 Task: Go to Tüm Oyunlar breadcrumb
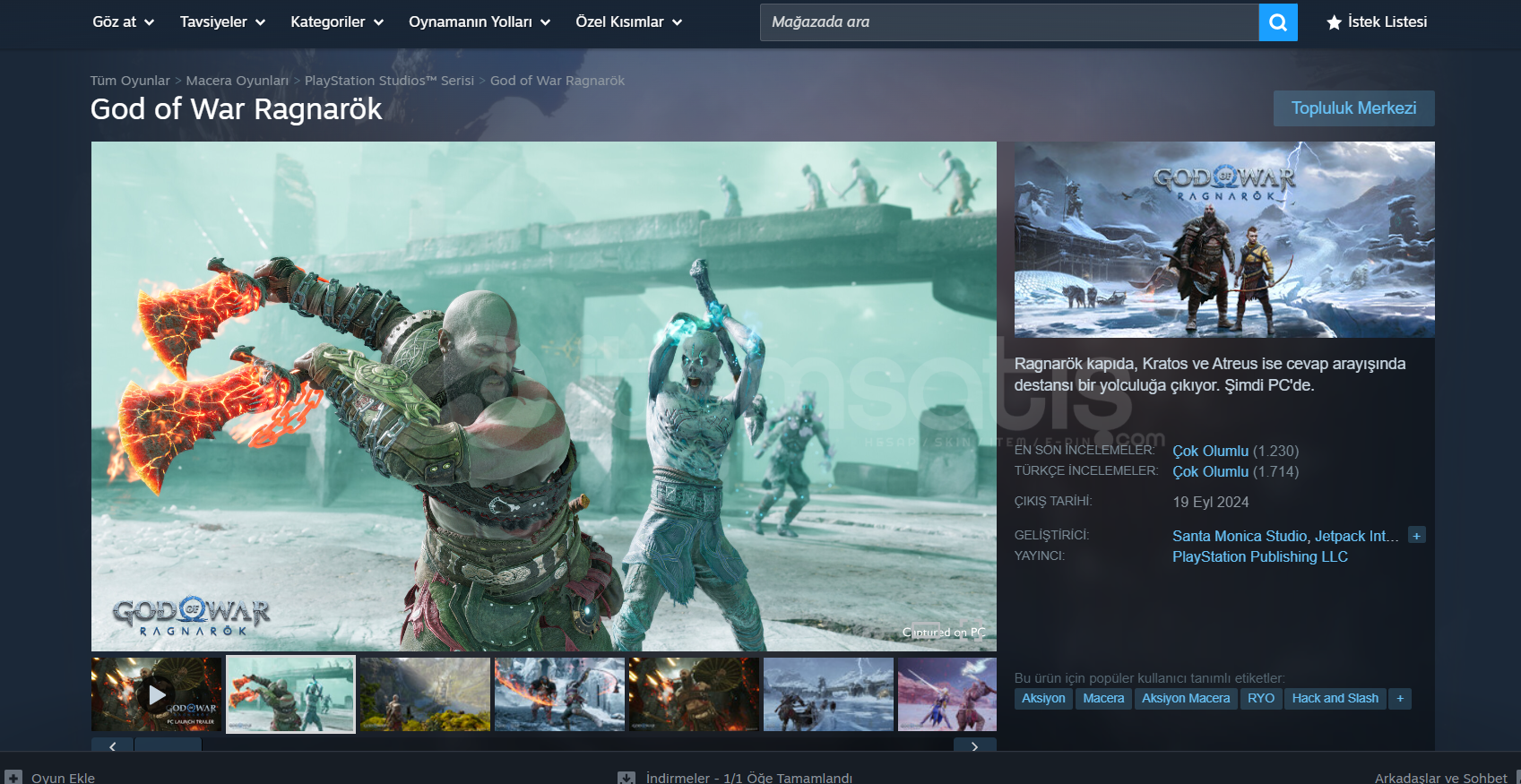point(130,81)
